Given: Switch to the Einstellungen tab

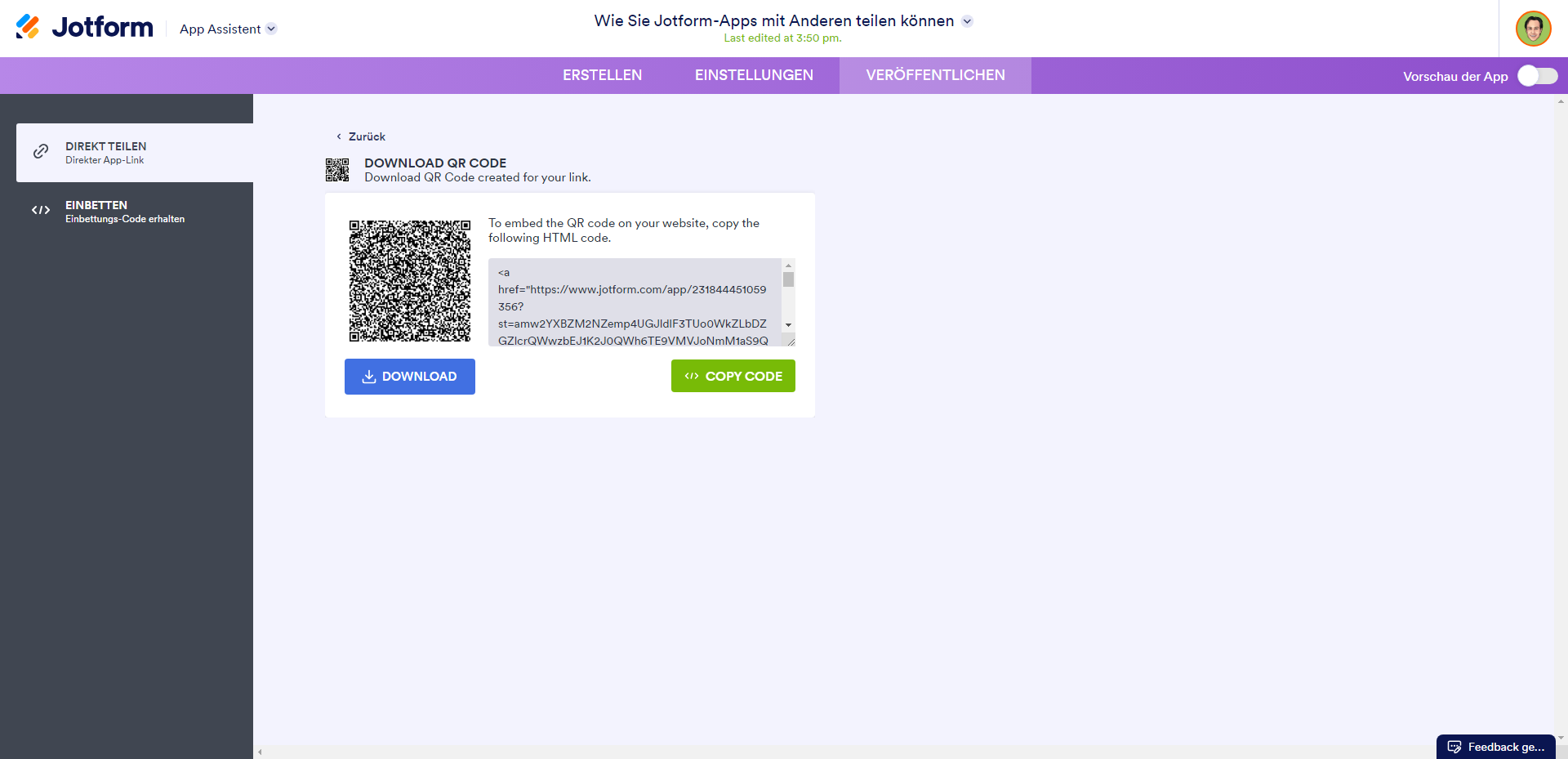Looking at the screenshot, I should pos(754,75).
